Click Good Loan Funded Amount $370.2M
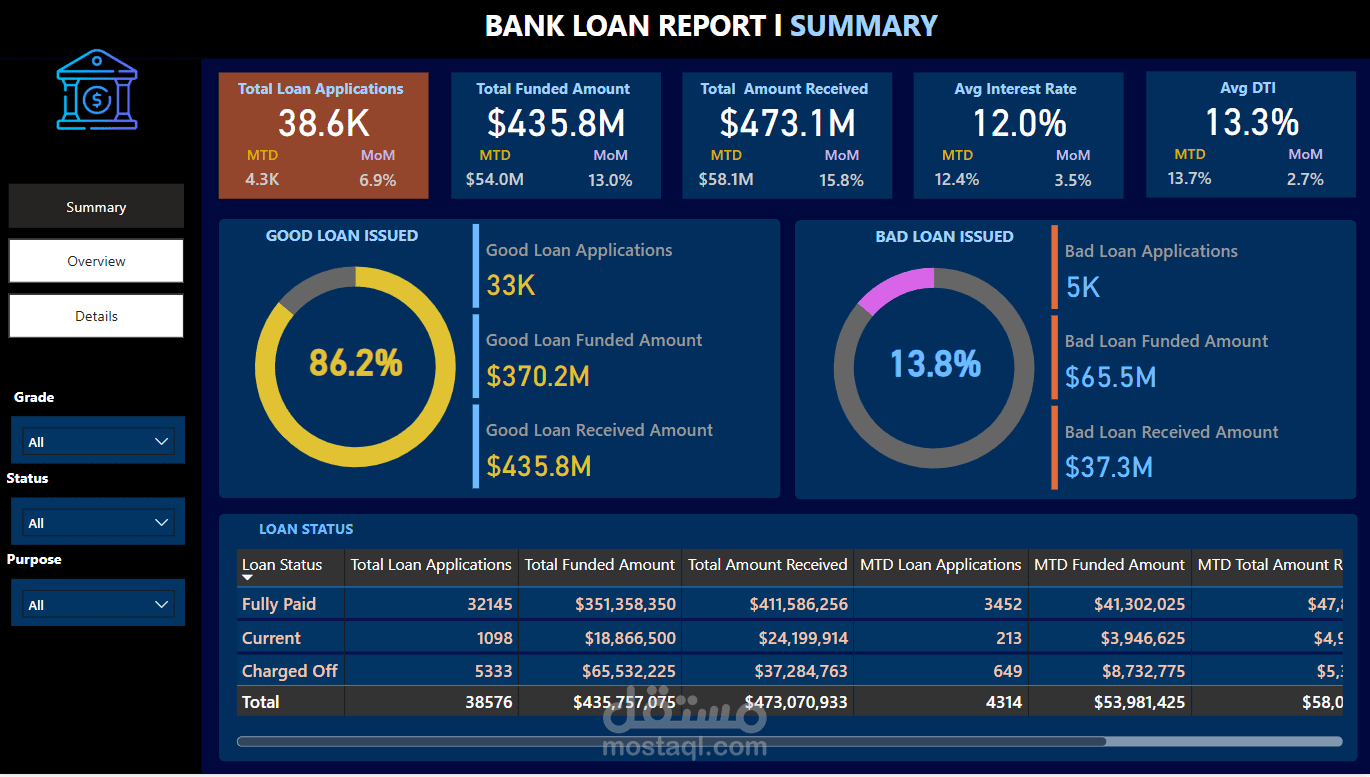This screenshot has width=1370, height=777. pyautogui.click(x=538, y=376)
